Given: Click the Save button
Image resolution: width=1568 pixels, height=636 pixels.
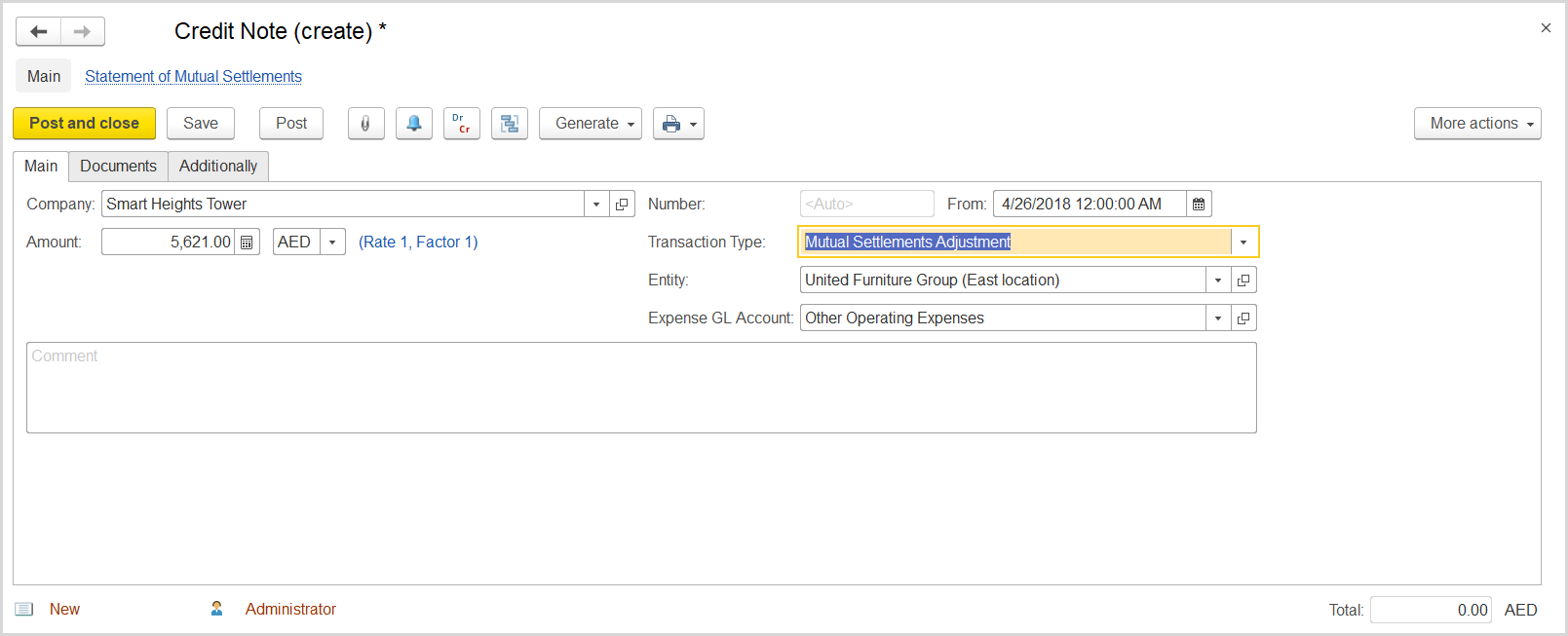Looking at the screenshot, I should 201,124.
